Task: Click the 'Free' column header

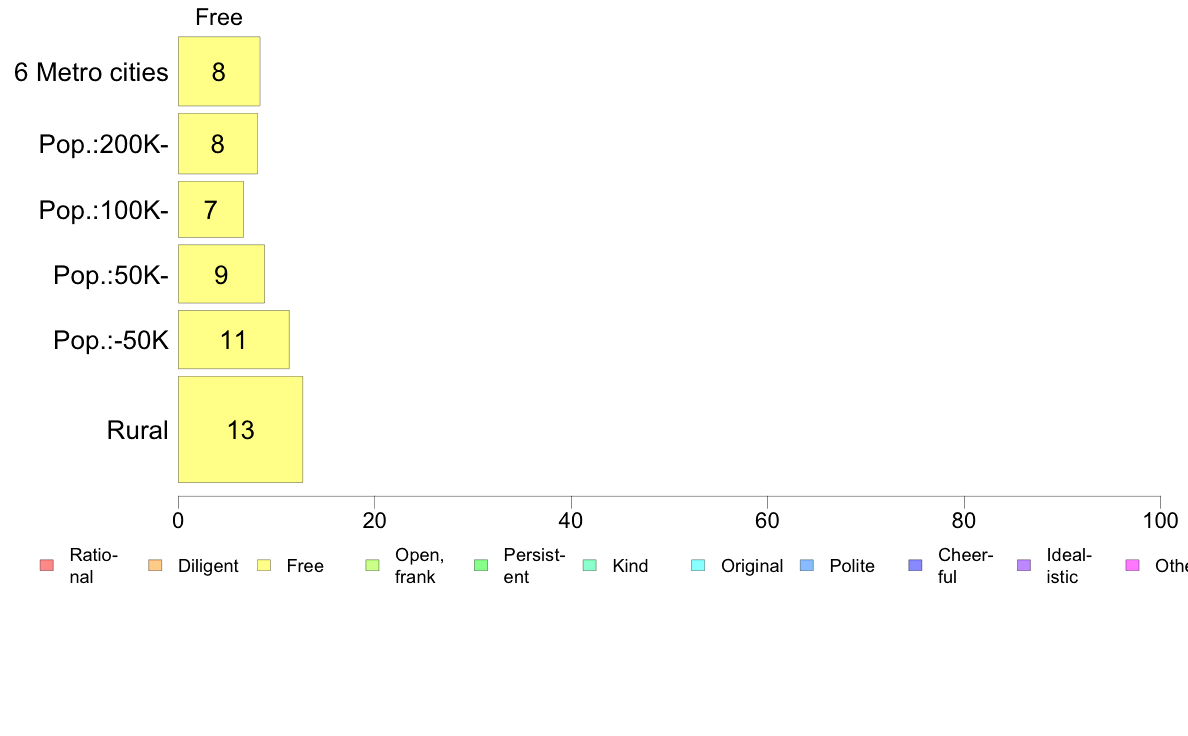Action: pos(219,17)
